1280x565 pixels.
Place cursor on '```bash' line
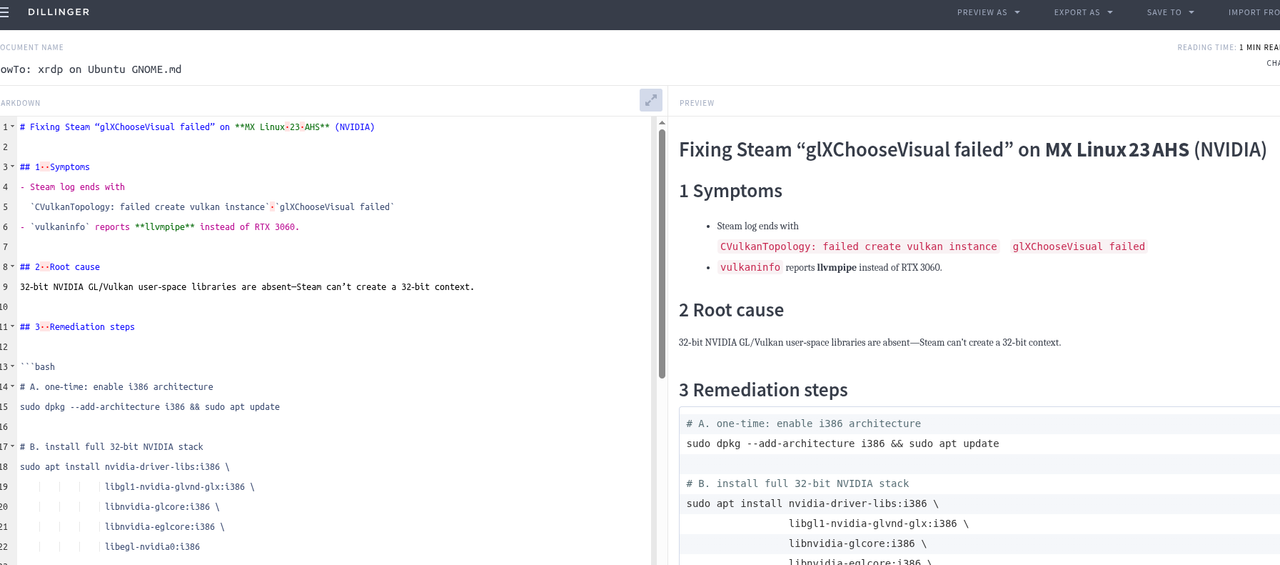pyautogui.click(x=37, y=367)
